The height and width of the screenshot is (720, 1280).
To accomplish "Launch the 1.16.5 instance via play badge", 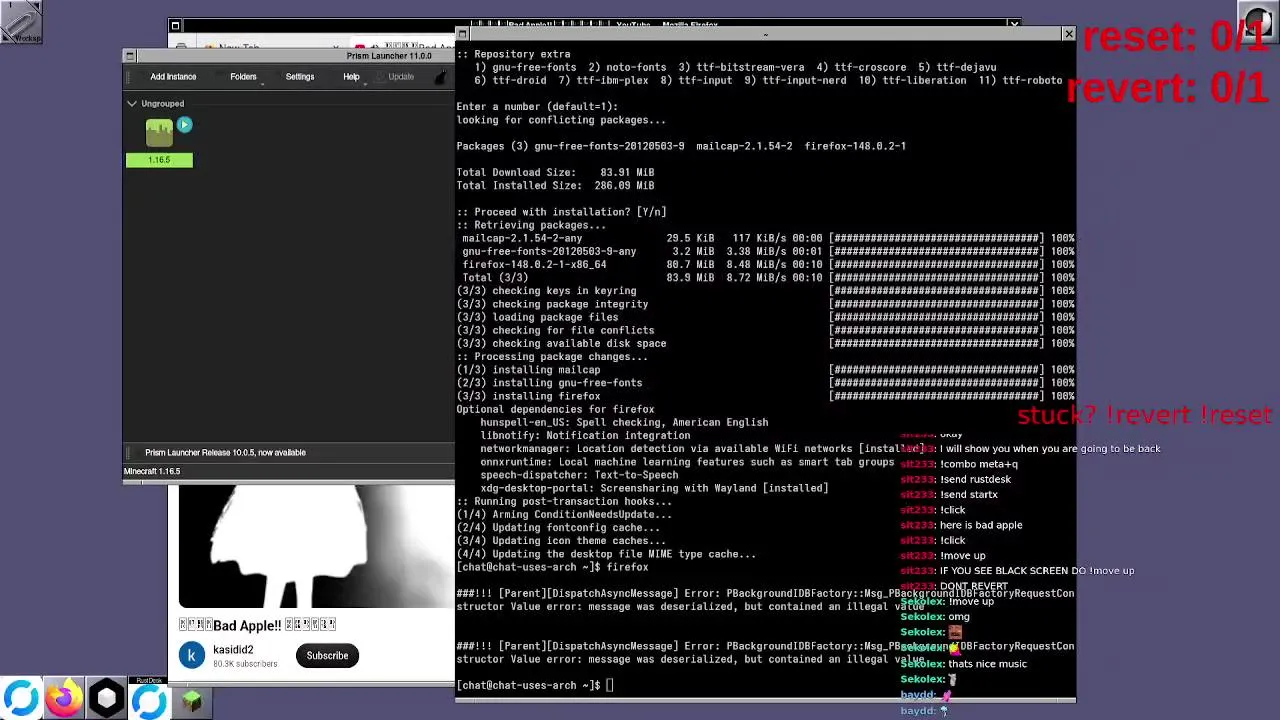I will [184, 125].
